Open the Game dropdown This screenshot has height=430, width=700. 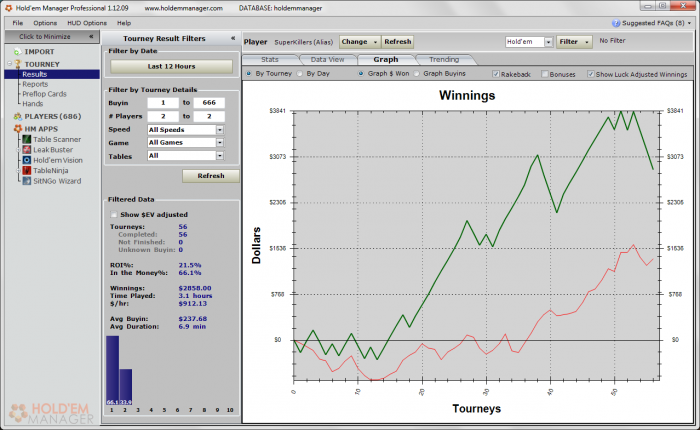[x=220, y=143]
